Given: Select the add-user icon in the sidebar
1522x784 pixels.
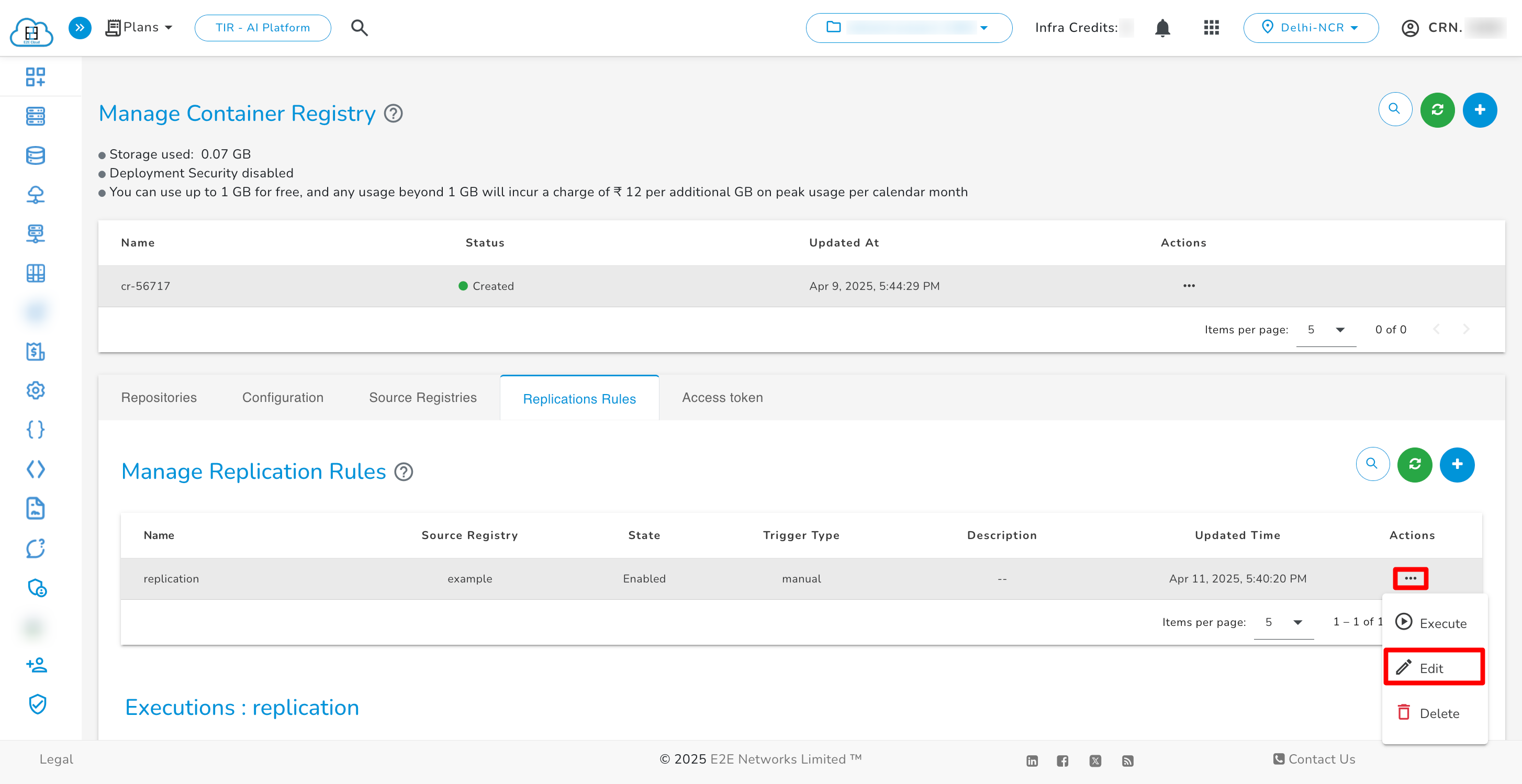Looking at the screenshot, I should 37,665.
